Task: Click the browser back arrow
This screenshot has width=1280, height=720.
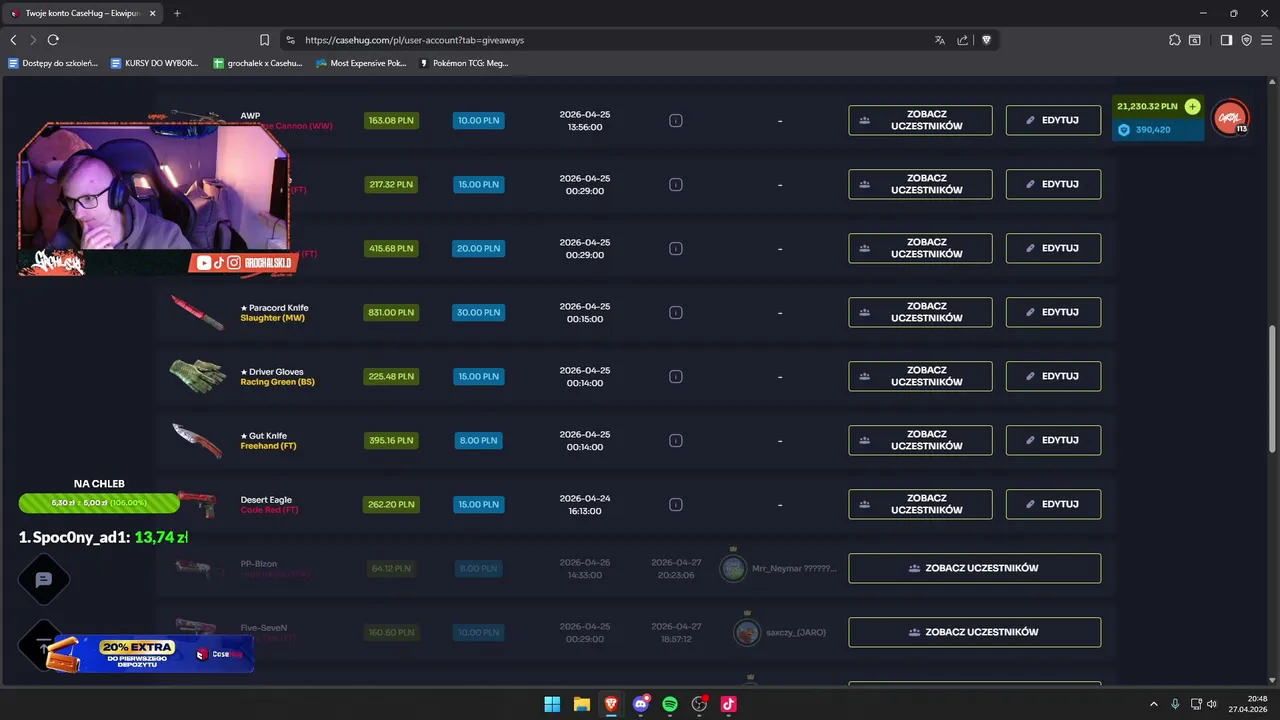Action: click(13, 40)
